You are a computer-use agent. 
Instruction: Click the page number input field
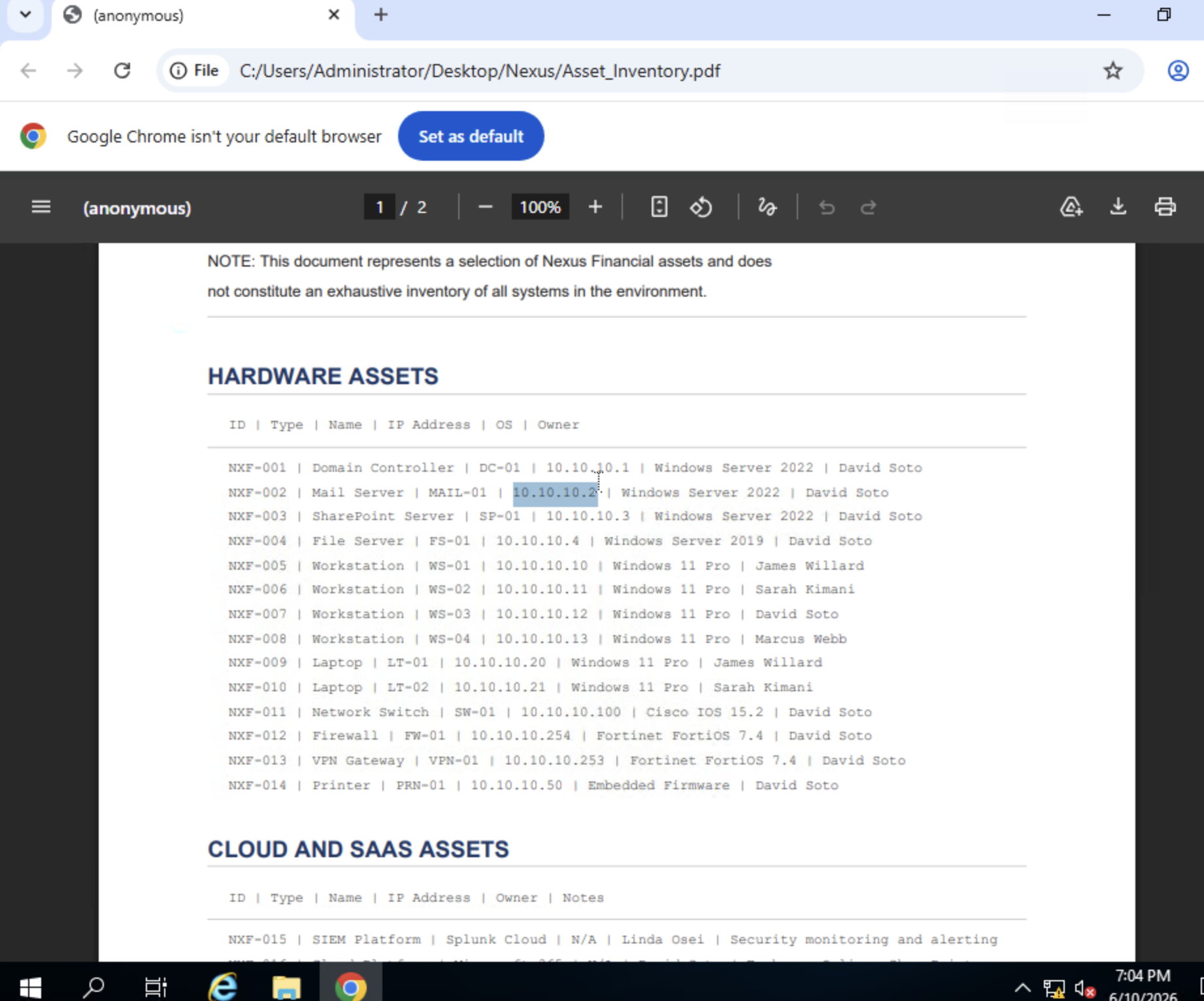[379, 207]
